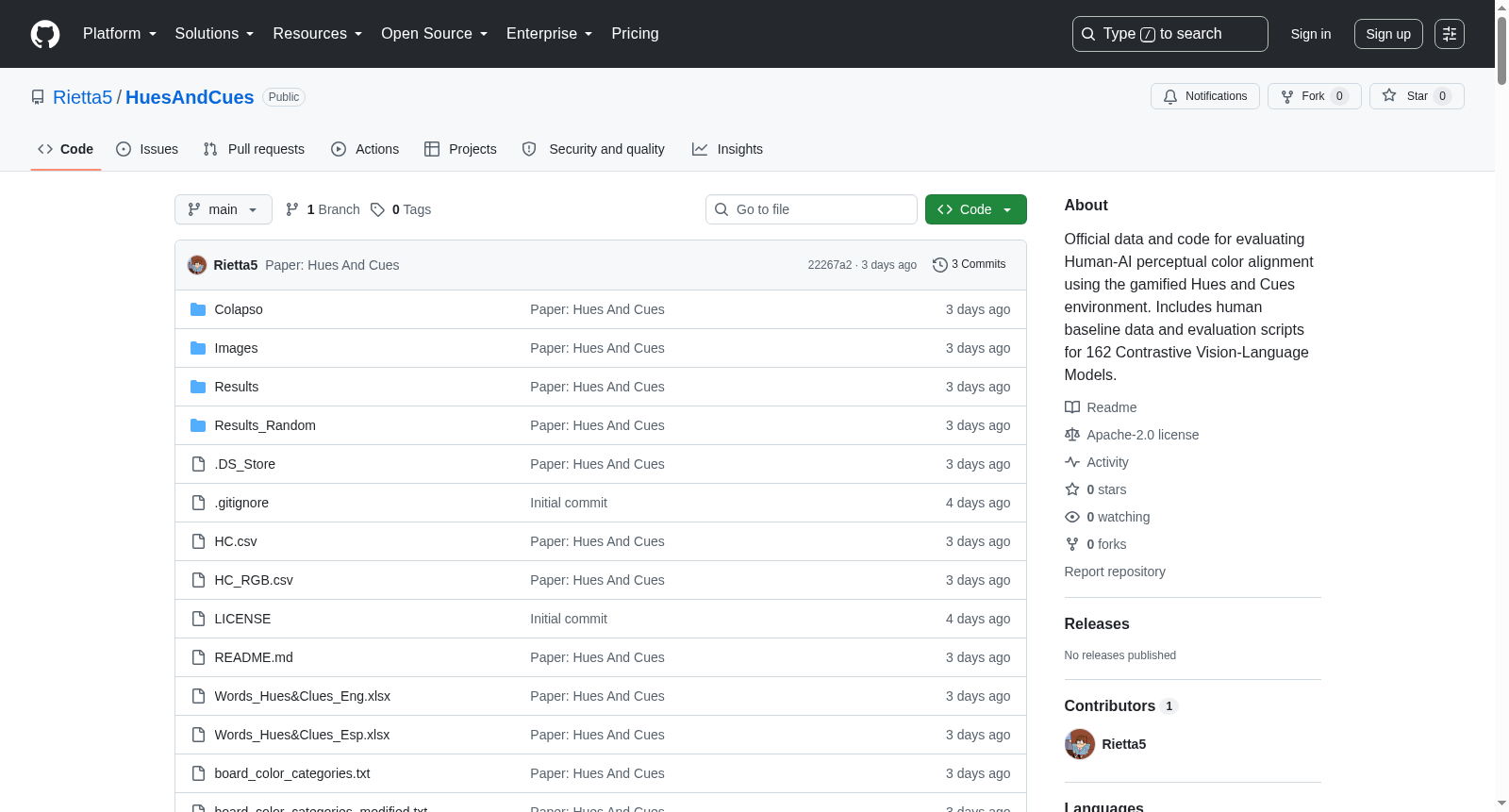1509x812 pixels.
Task: Click the HC_RGB.csv file icon
Action: click(x=198, y=580)
